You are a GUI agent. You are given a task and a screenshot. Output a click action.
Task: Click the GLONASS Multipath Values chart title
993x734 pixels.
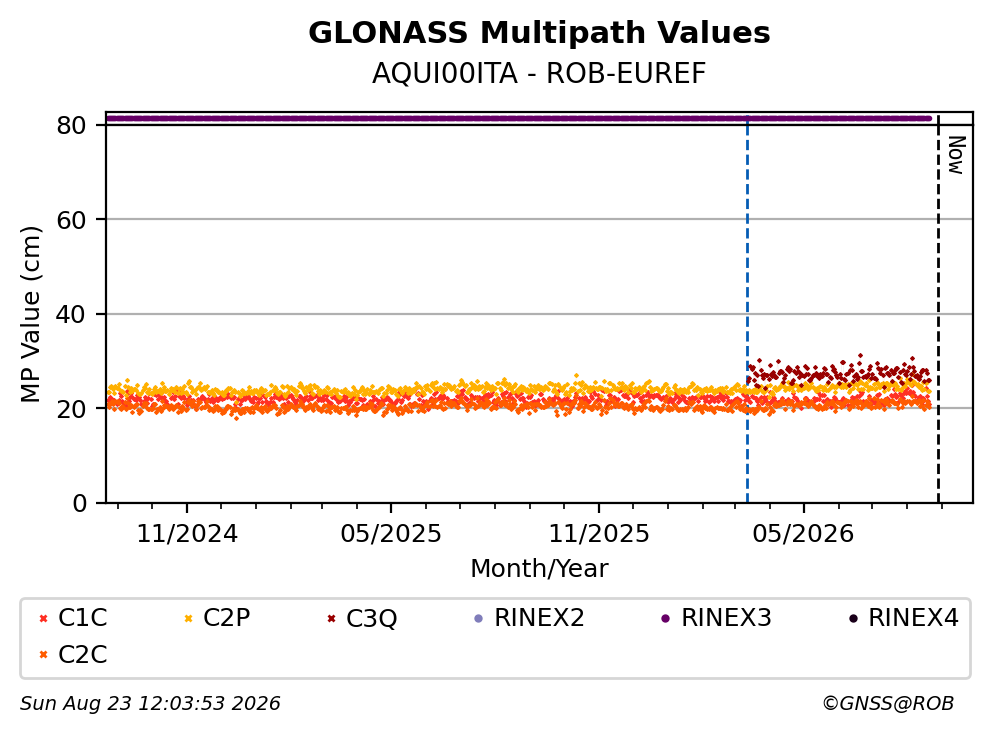point(539,33)
